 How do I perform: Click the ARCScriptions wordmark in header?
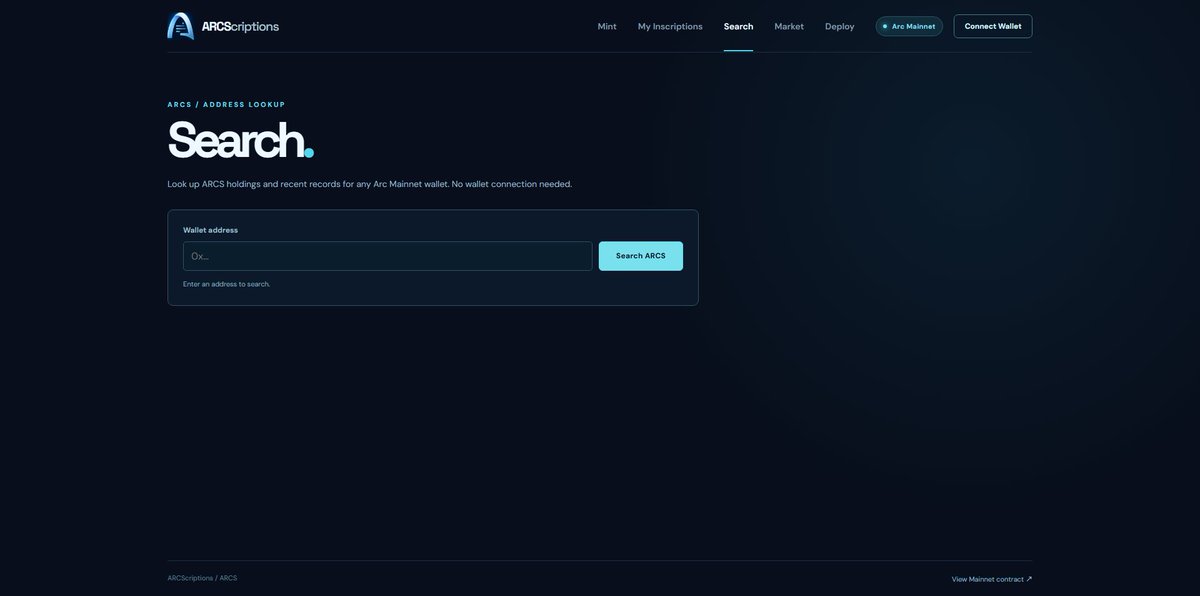point(240,26)
